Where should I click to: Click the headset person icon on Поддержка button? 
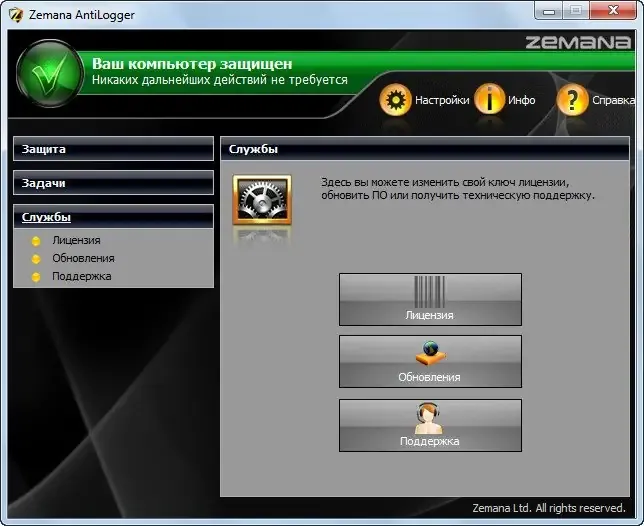[x=428, y=418]
